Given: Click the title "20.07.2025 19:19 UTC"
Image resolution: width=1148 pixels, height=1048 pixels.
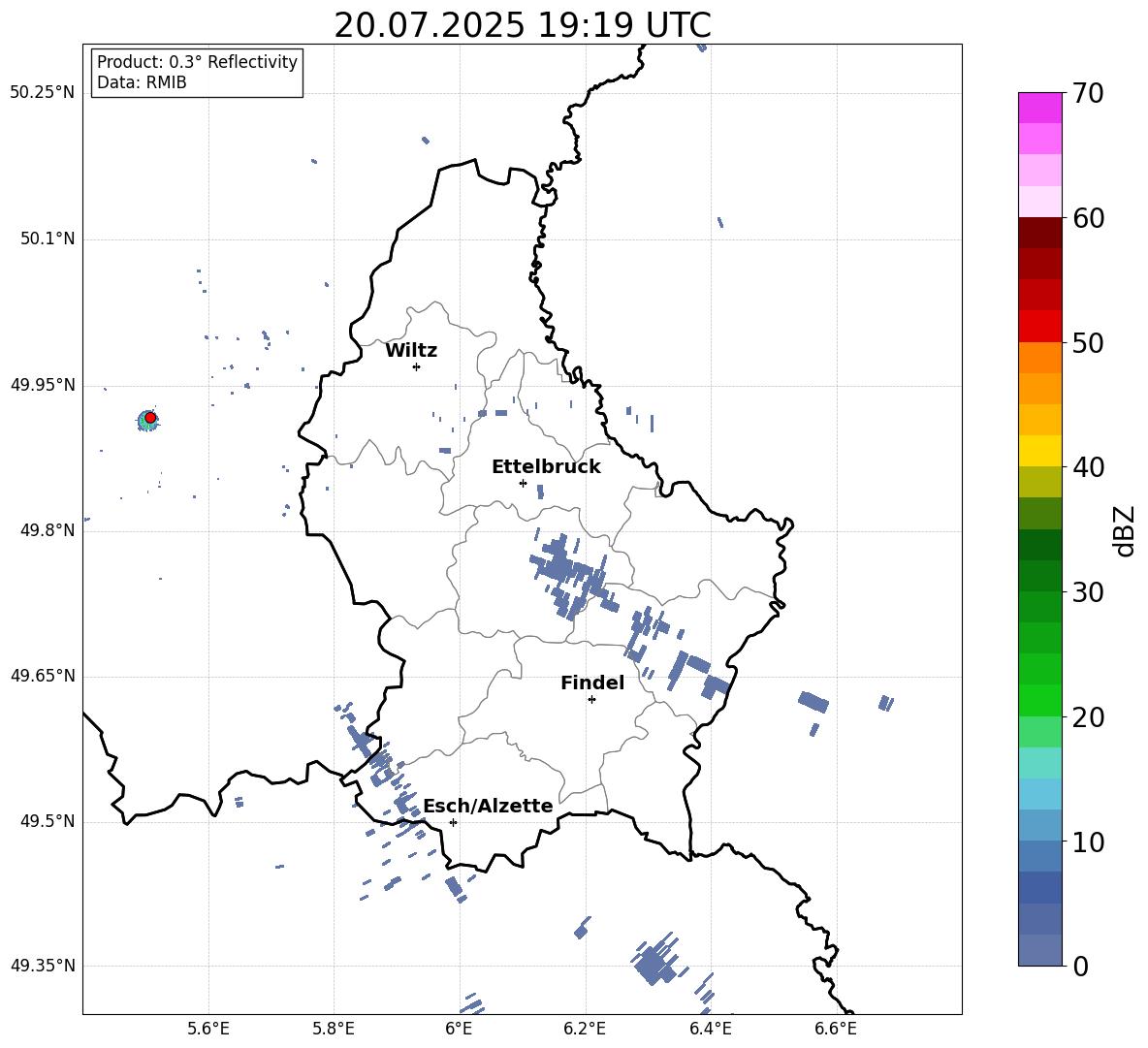Looking at the screenshot, I should tap(522, 25).
